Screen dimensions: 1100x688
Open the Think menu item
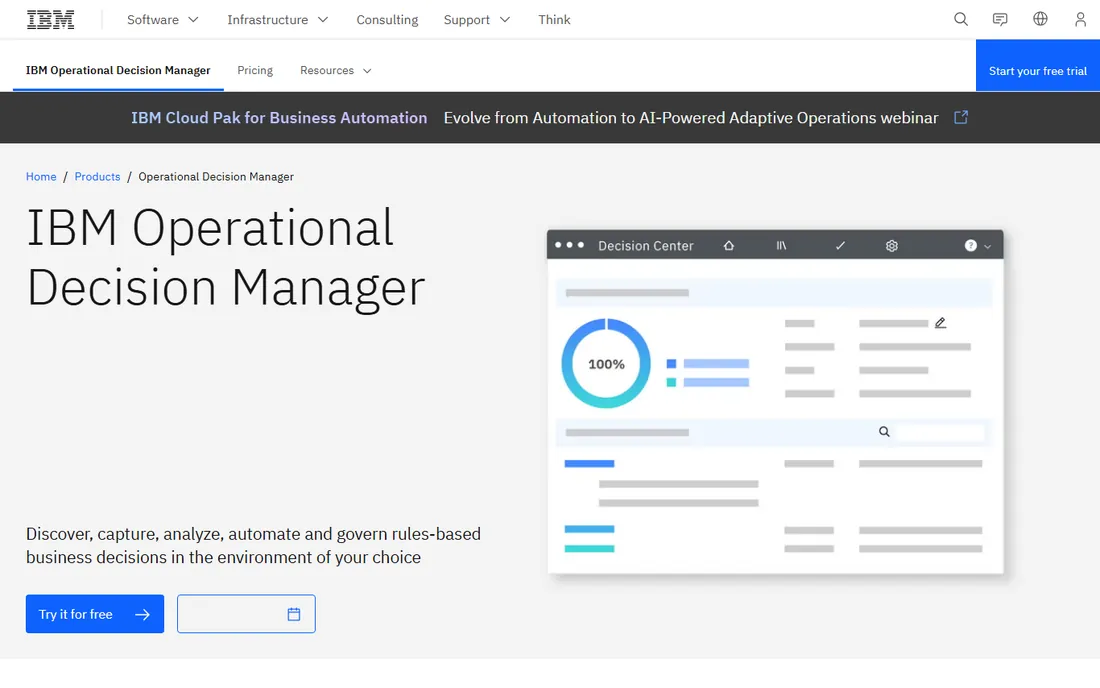click(554, 20)
